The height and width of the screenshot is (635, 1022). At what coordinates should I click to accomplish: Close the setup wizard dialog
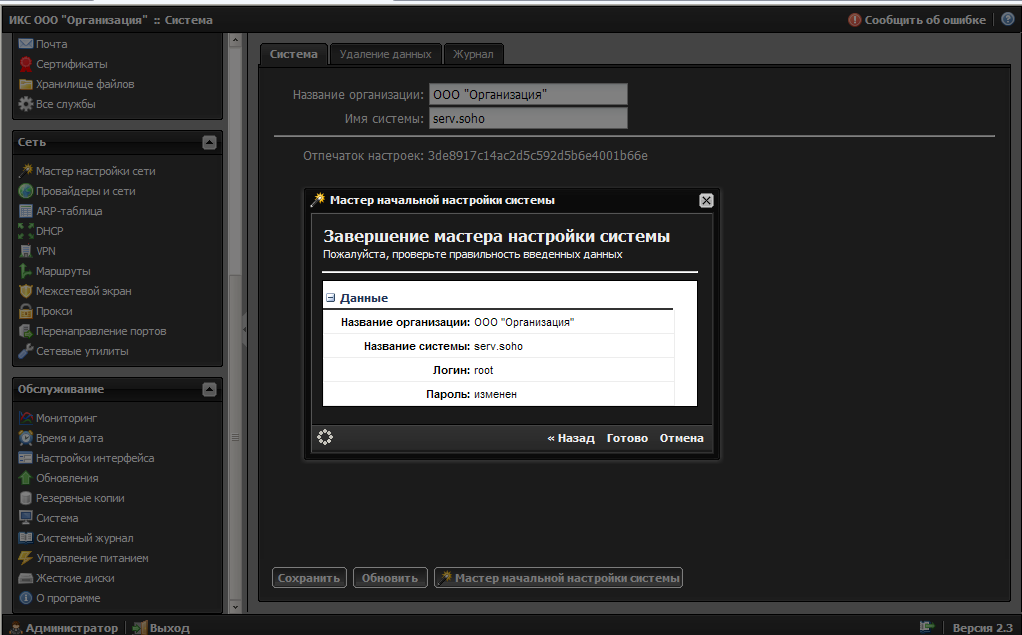[x=706, y=200]
